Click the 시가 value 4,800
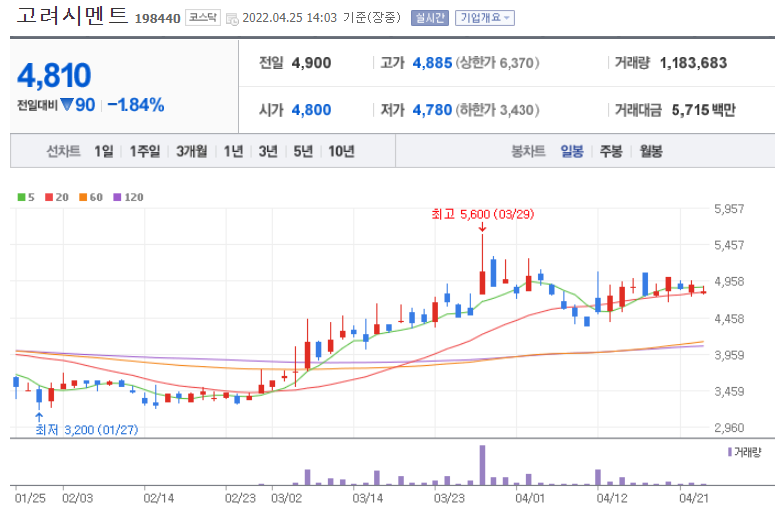The image size is (775, 508). 311,110
